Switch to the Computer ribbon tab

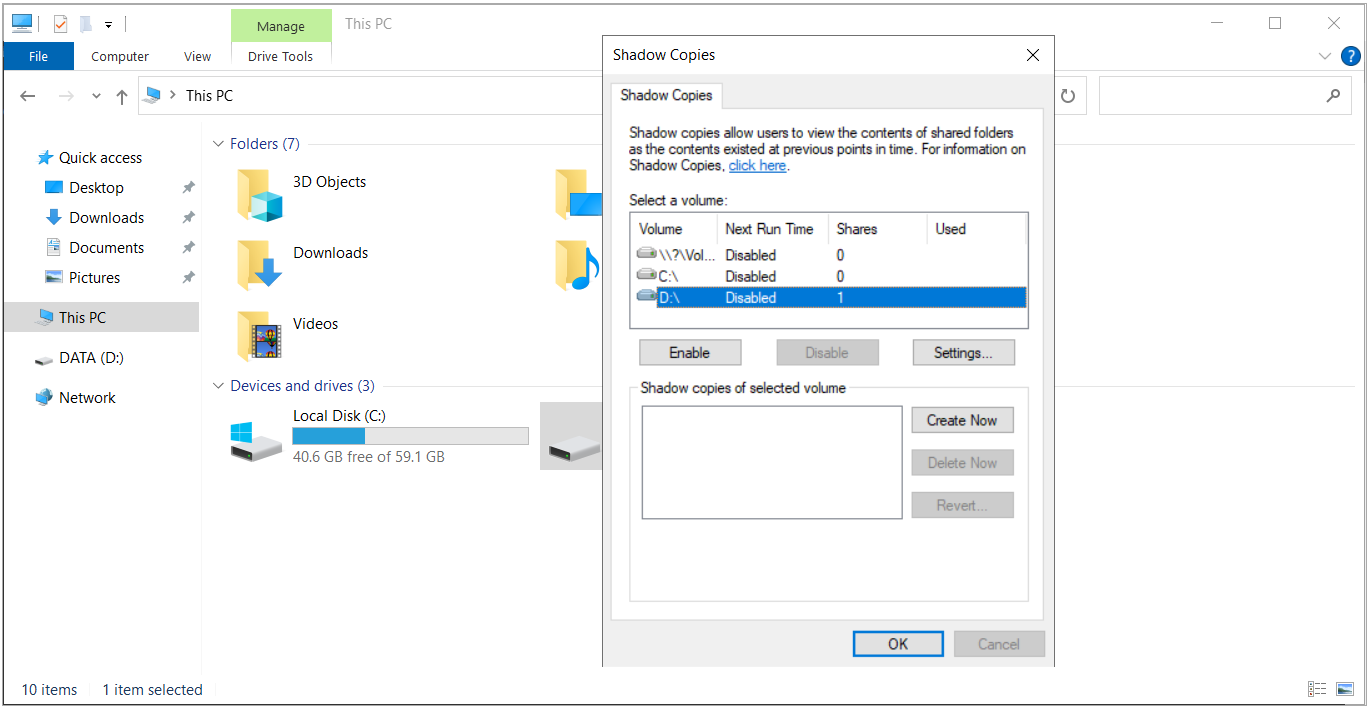(x=120, y=57)
